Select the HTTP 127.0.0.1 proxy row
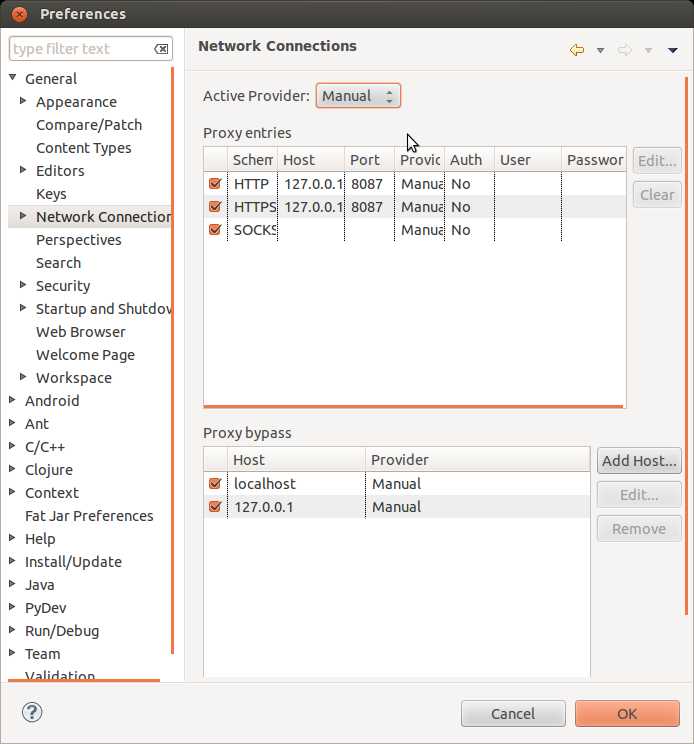Image resolution: width=694 pixels, height=744 pixels. pyautogui.click(x=415, y=184)
